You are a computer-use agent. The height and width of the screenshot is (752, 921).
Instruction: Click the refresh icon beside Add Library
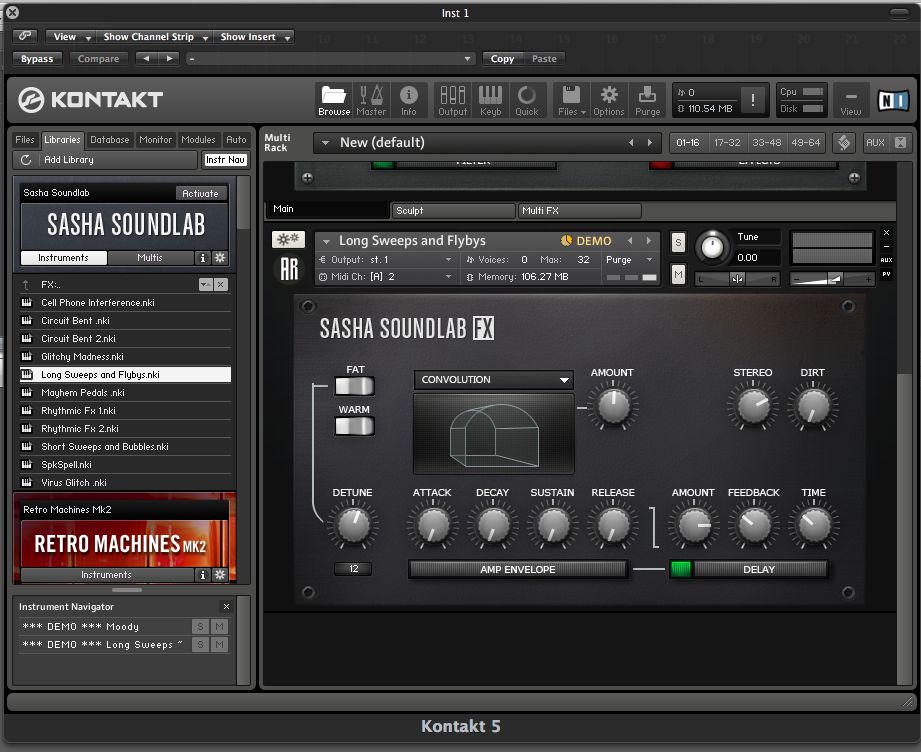tap(26, 160)
